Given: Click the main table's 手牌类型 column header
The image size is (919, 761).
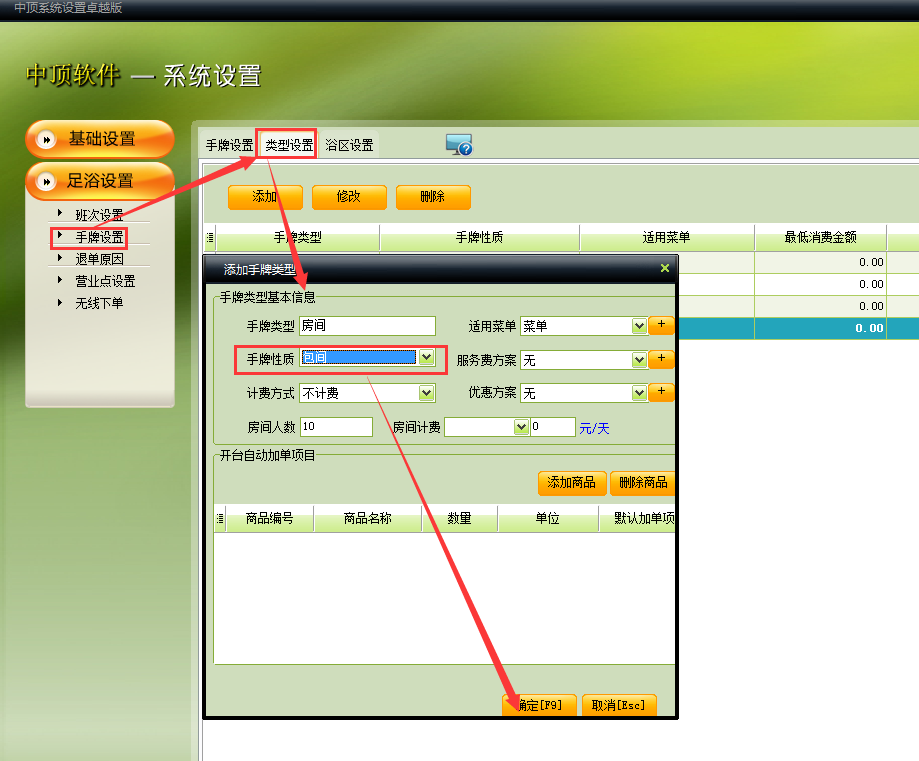Looking at the screenshot, I should click(x=298, y=237).
